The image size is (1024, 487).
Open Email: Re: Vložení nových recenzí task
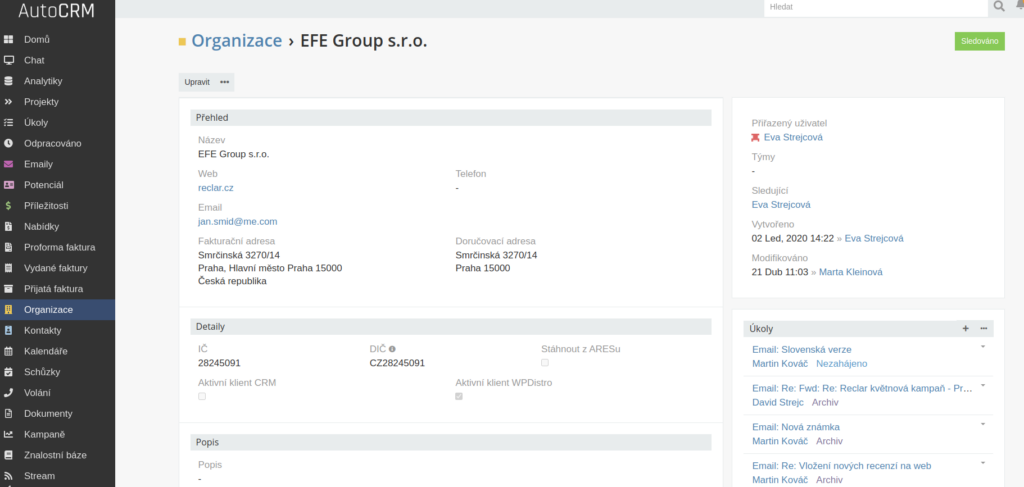coord(841,465)
